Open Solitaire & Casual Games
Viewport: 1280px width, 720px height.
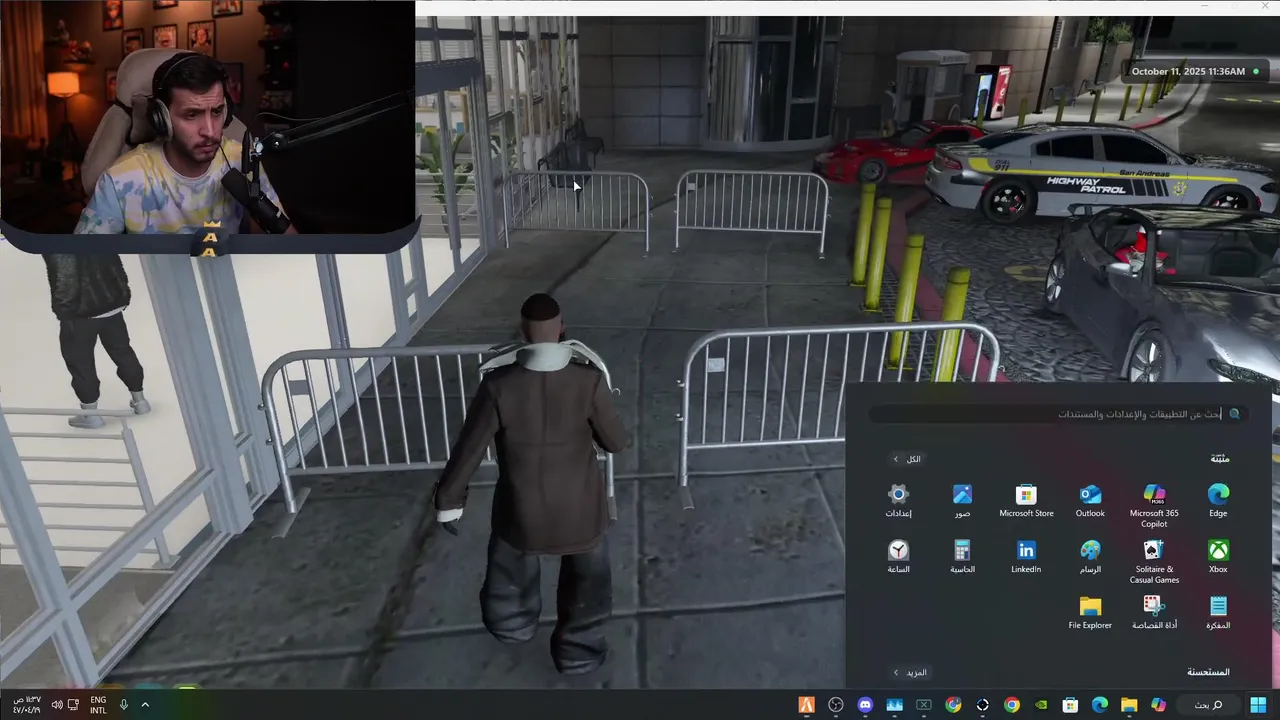[x=1154, y=561]
